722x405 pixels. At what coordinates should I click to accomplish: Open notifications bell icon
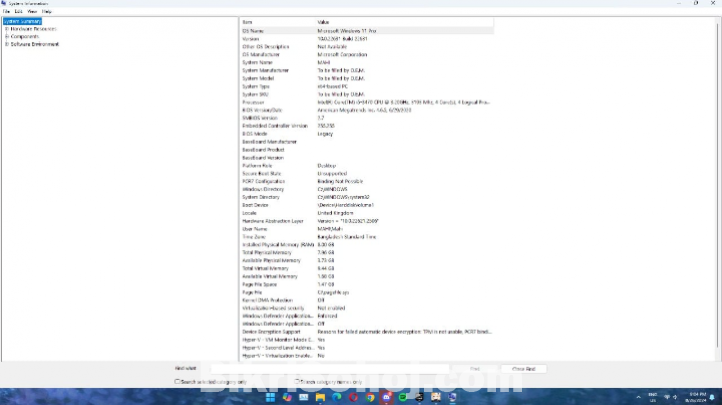pyautogui.click(x=712, y=397)
